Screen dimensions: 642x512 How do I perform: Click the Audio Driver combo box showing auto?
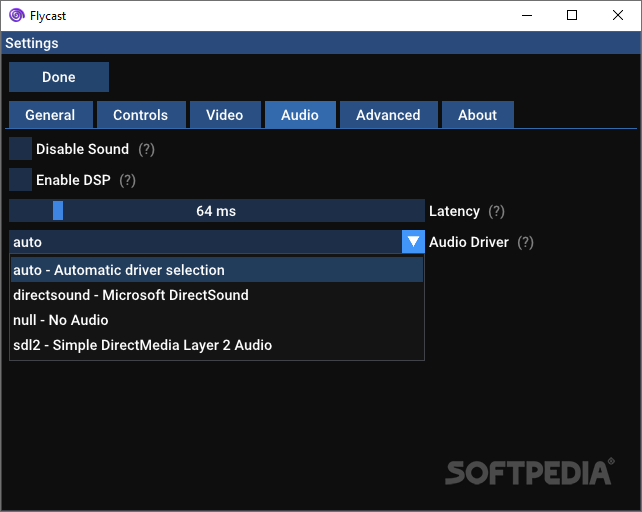(217, 242)
